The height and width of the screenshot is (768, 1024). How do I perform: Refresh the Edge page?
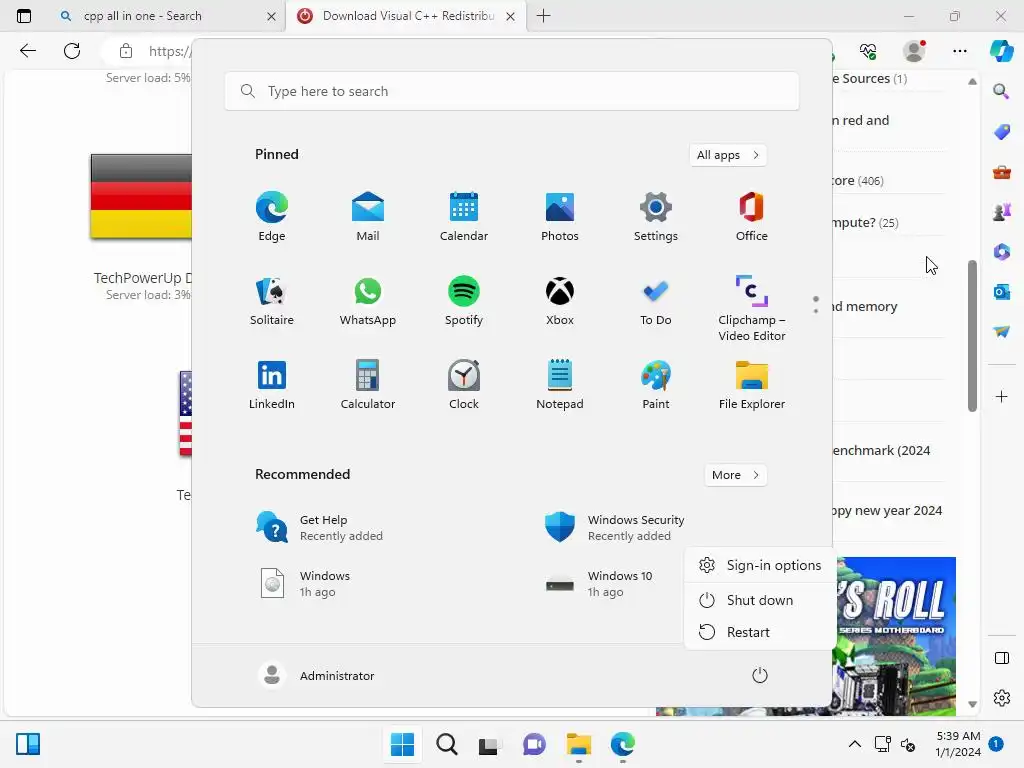[72, 50]
